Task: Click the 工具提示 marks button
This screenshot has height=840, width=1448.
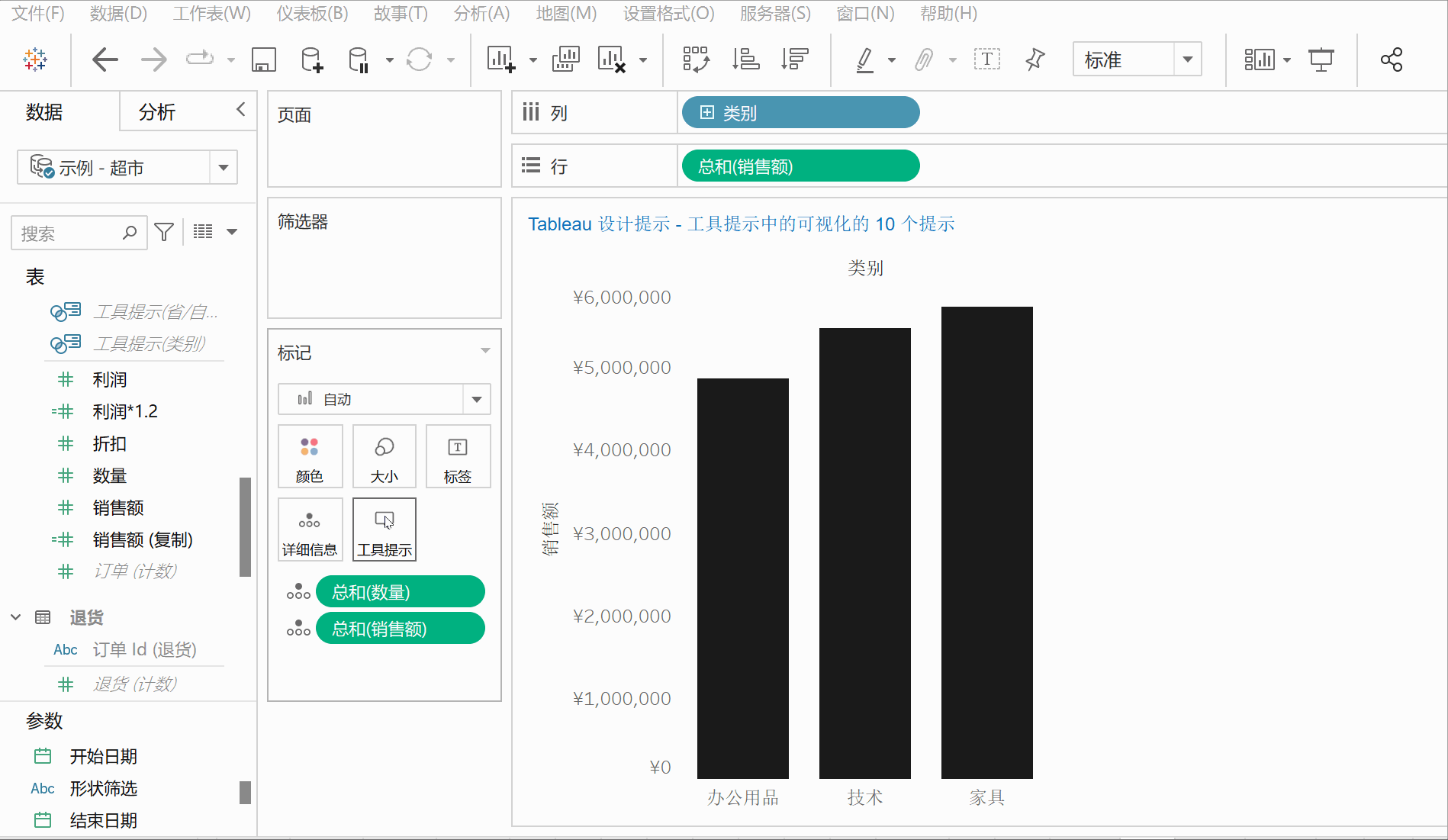Action: click(x=385, y=529)
